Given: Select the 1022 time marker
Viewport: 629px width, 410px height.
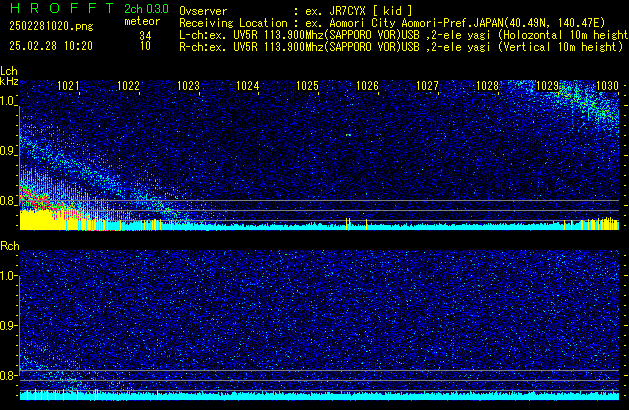Looking at the screenshot, I should point(128,86).
